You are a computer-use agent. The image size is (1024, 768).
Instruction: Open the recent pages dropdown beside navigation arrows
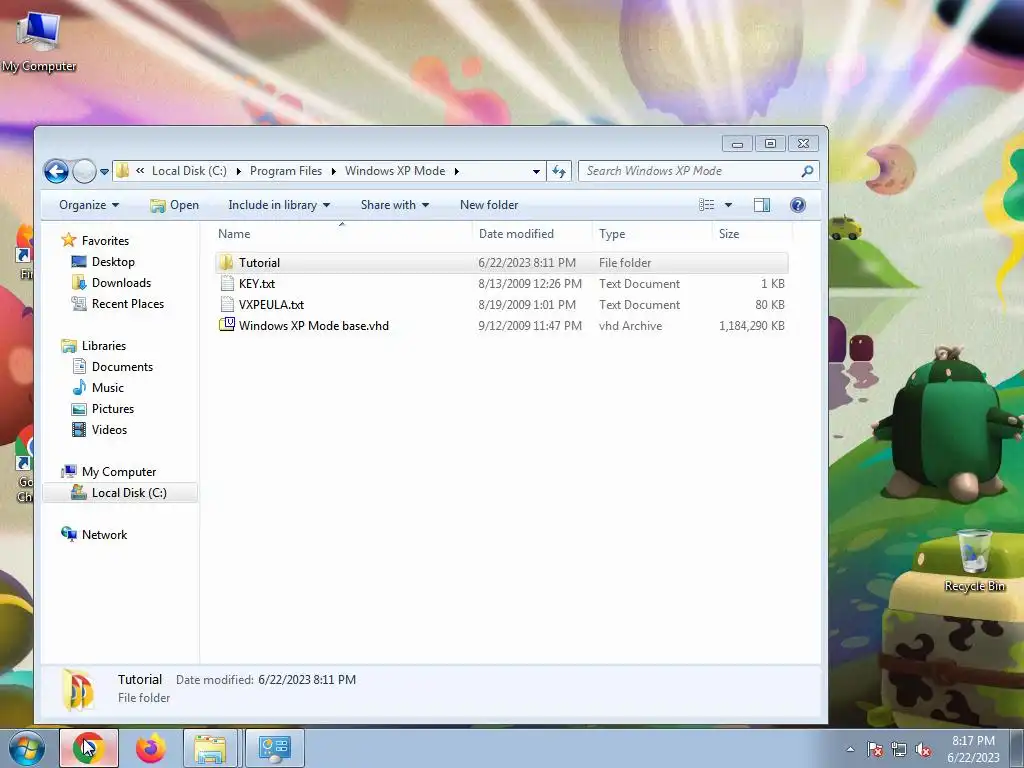pos(104,172)
